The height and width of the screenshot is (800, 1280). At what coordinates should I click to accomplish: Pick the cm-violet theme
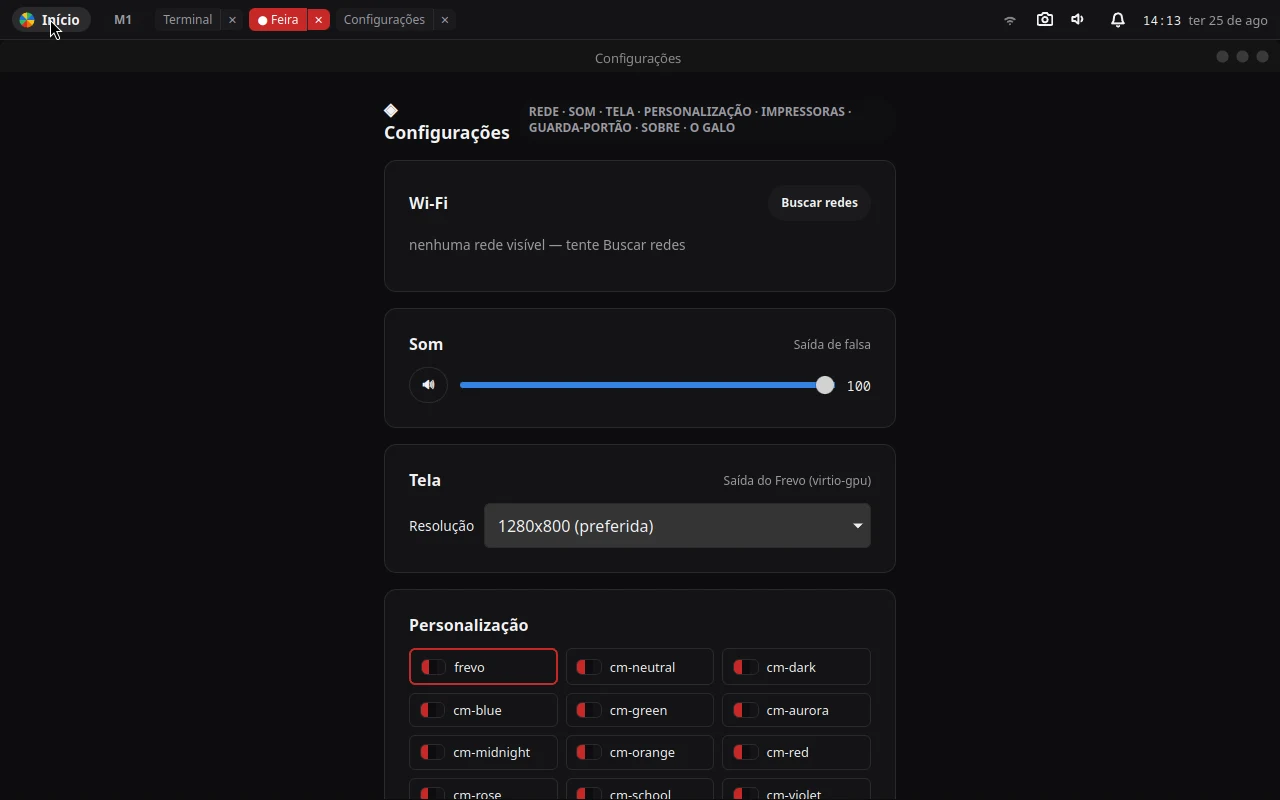click(x=796, y=790)
